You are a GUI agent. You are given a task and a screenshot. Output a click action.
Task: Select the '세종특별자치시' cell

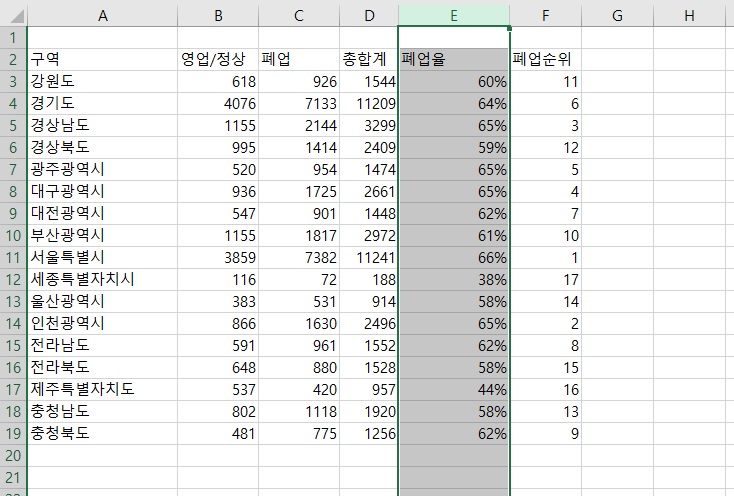103,280
